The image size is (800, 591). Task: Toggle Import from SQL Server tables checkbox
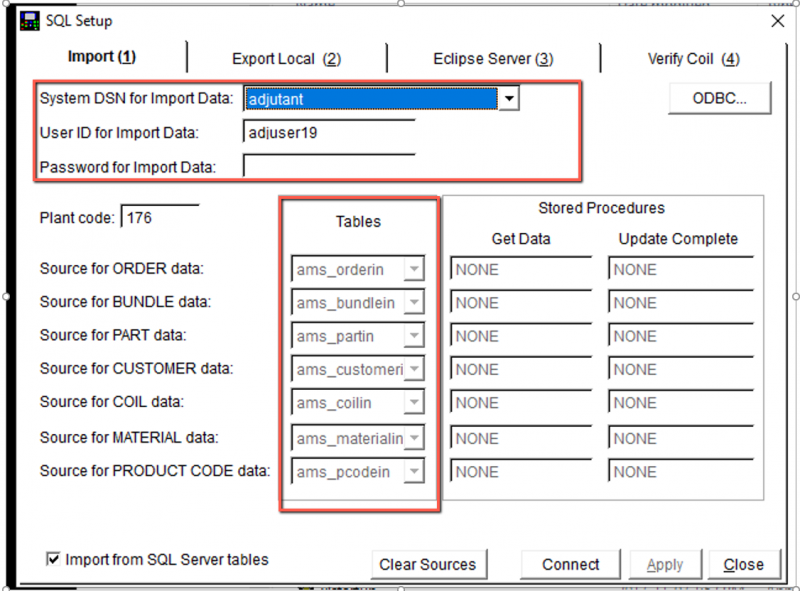pyautogui.click(x=54, y=560)
